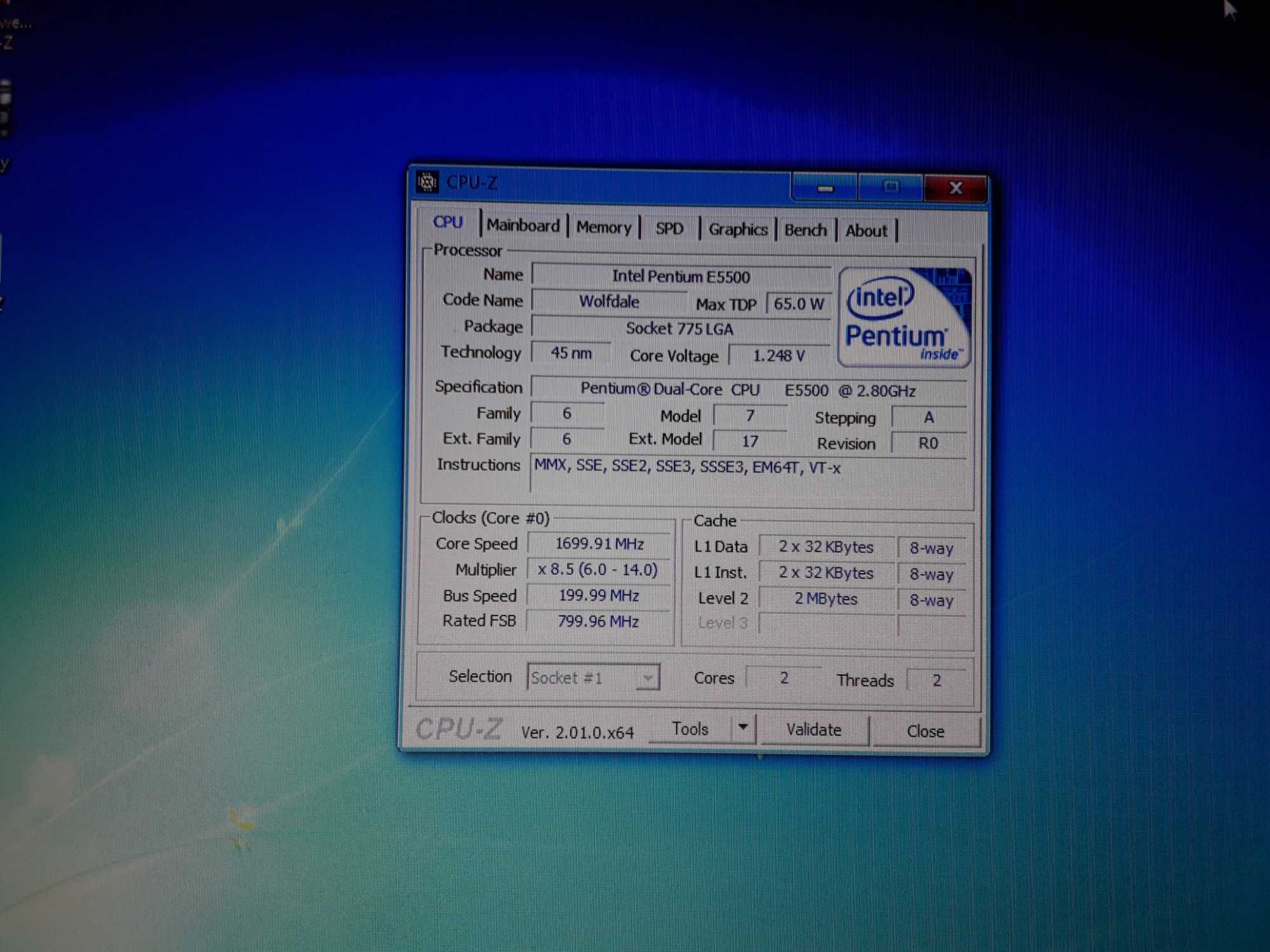1270x952 pixels.
Task: Click the Close button at bottom
Action: click(x=925, y=731)
